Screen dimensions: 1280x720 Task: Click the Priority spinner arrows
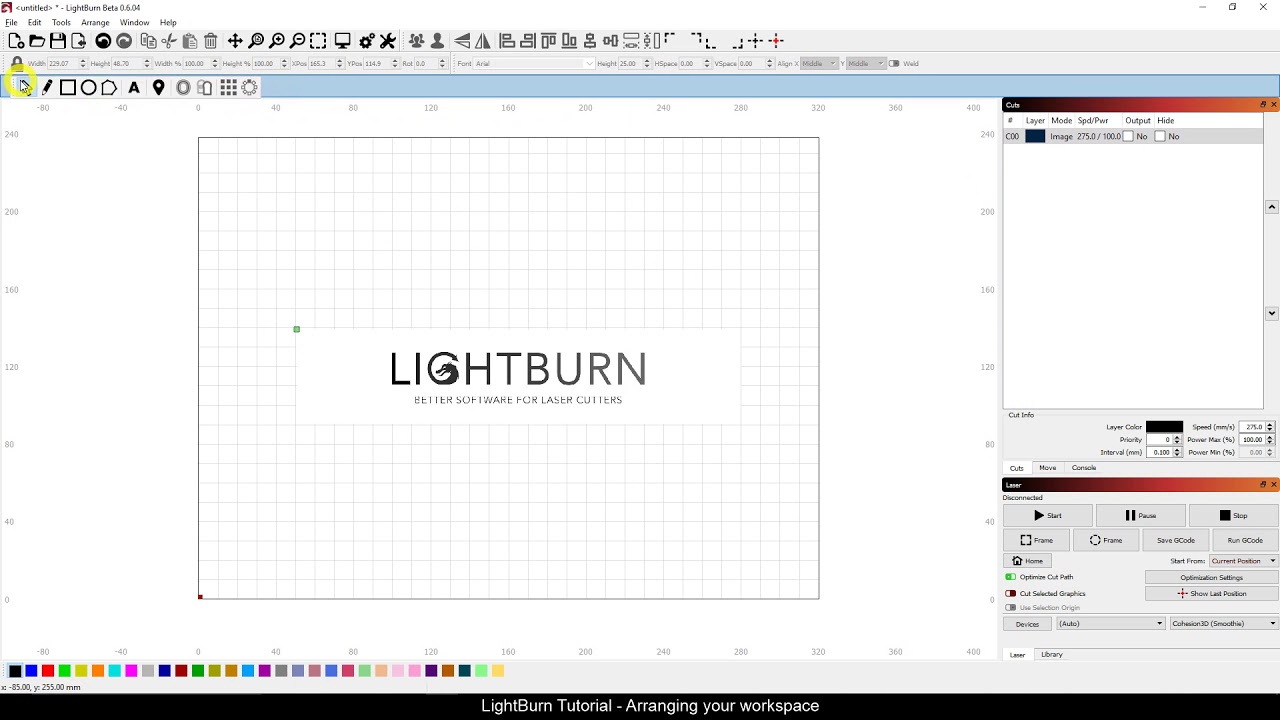[x=1177, y=440]
